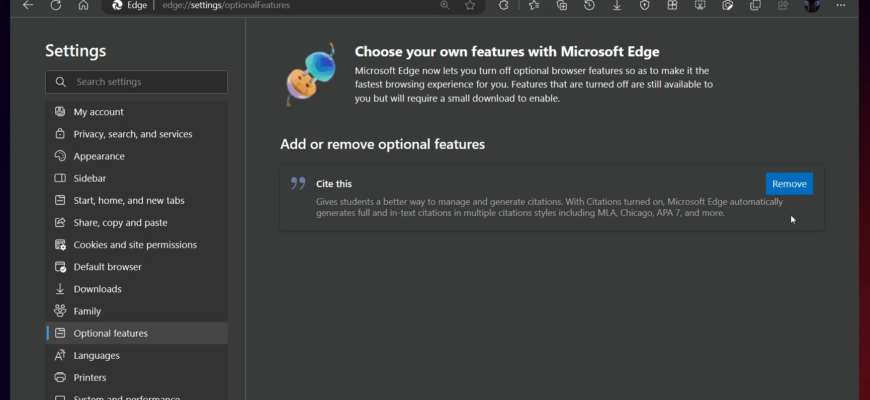
Task: Open the Languages settings section
Action: tap(96, 355)
